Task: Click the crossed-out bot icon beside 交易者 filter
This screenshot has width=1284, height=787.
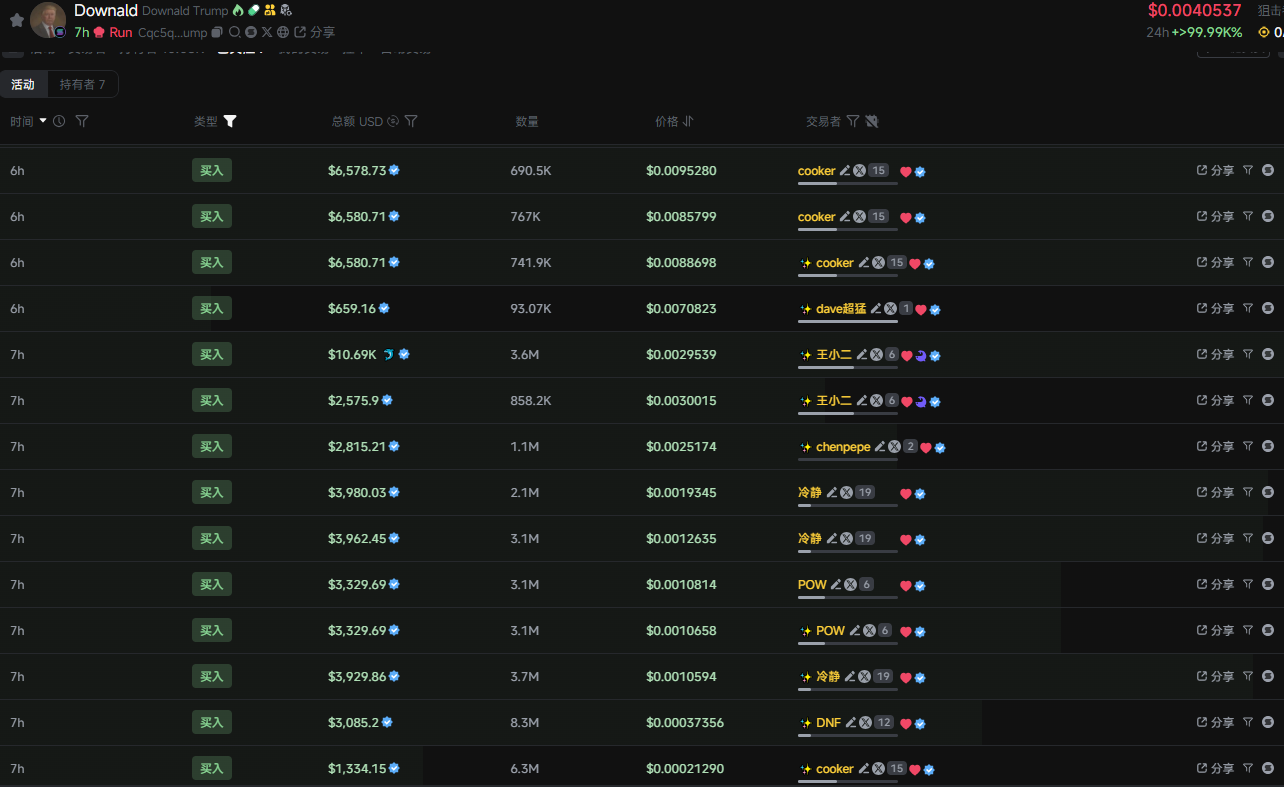Action: click(872, 121)
